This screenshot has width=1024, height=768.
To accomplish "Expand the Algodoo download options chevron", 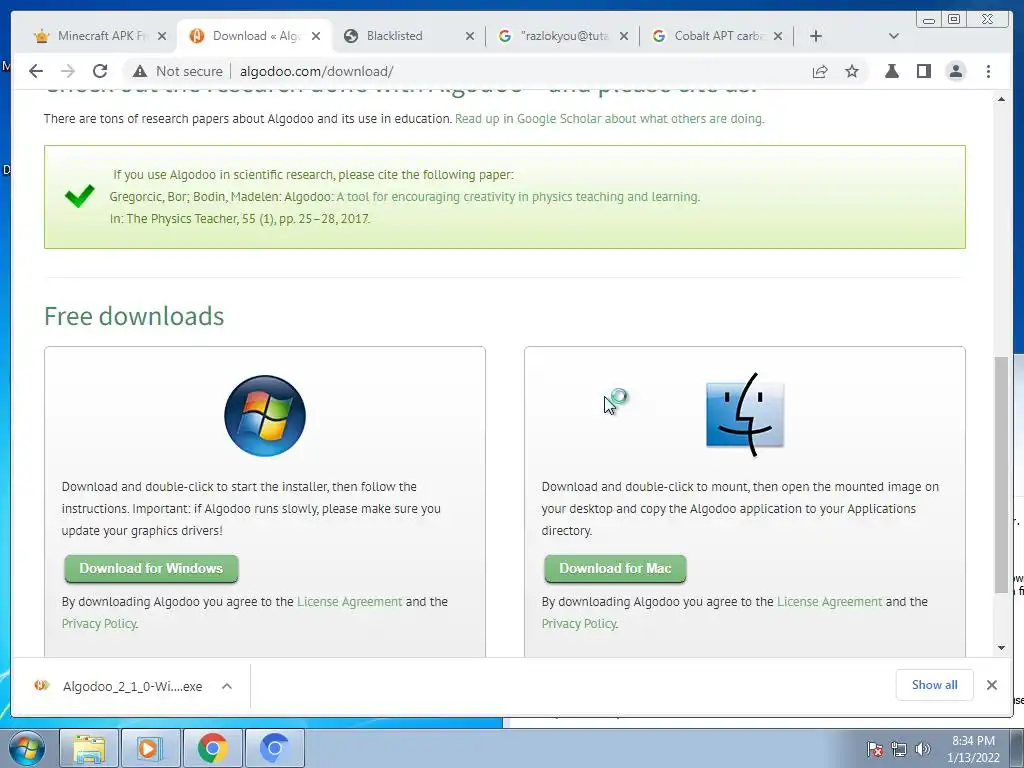I will (227, 686).
